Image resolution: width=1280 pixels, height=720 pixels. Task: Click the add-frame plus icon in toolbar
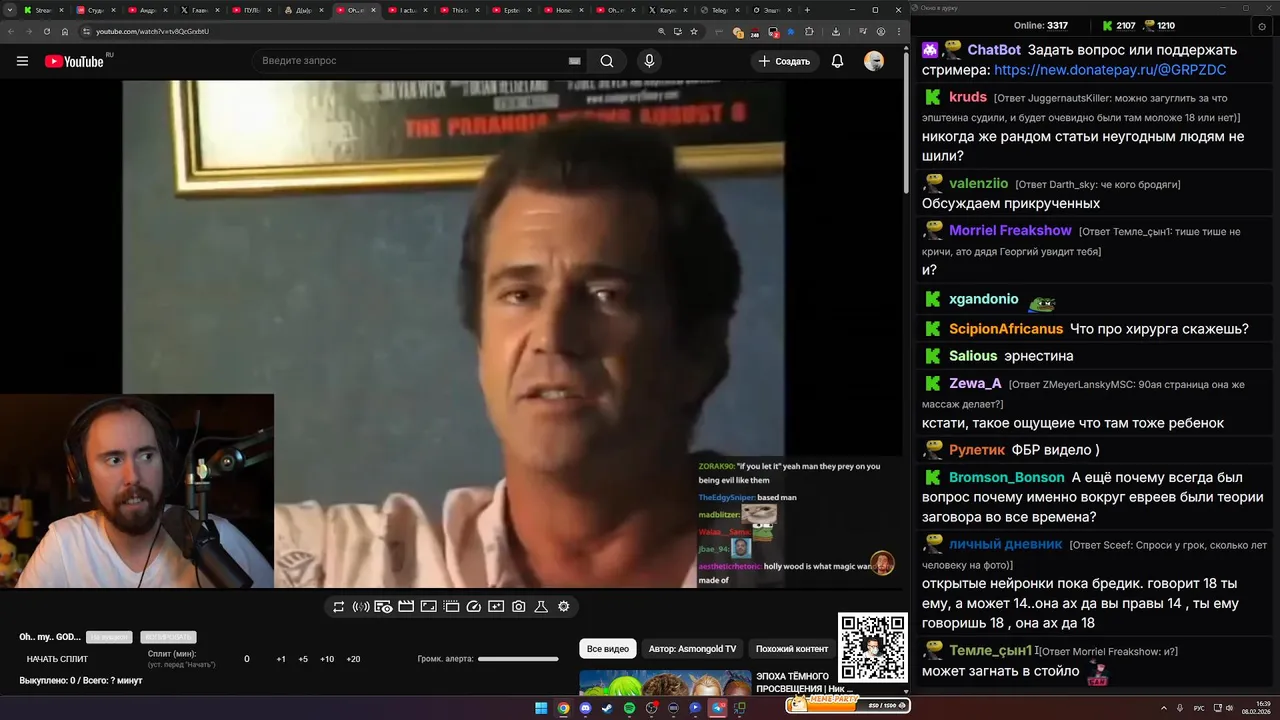496,607
